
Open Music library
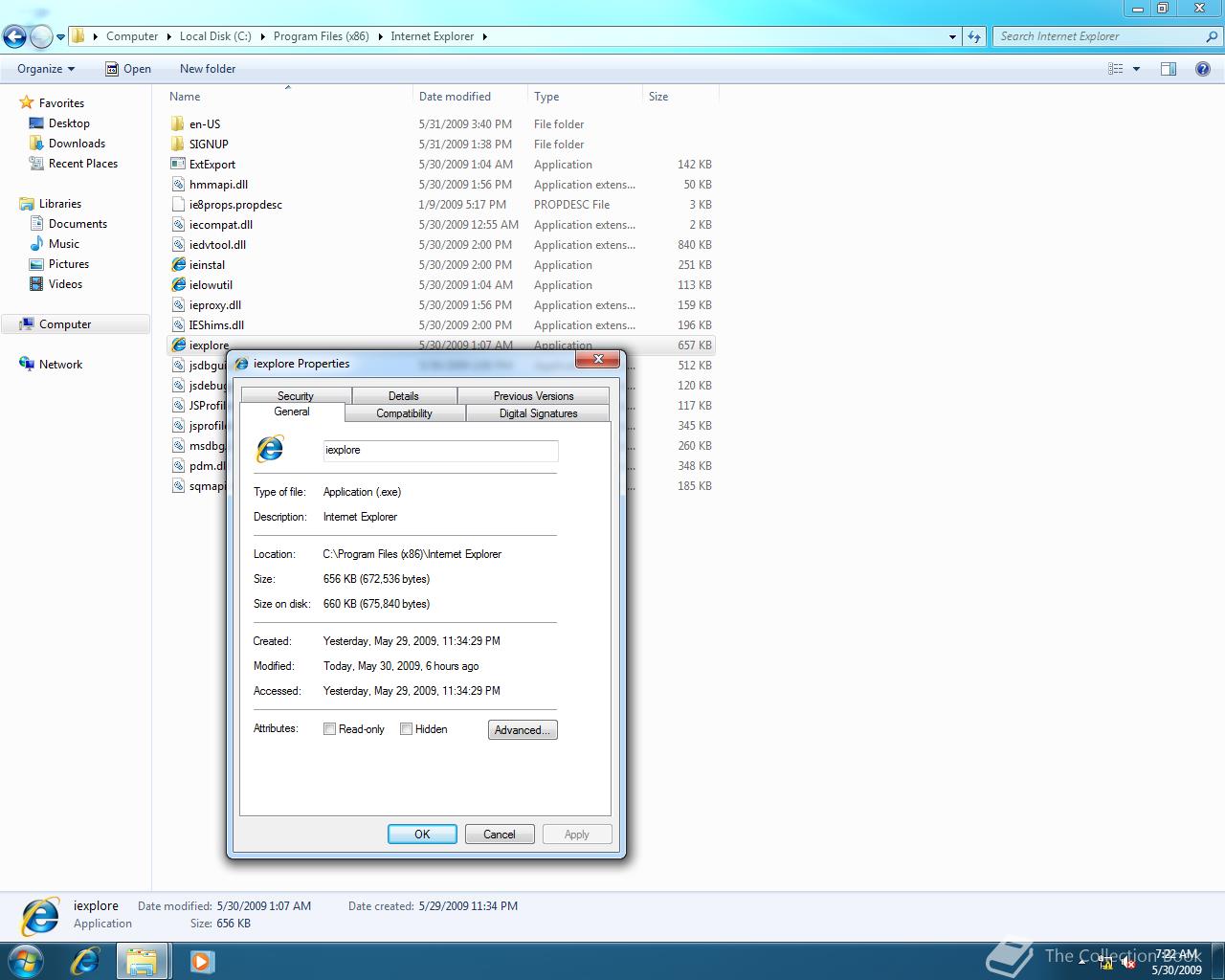pos(63,244)
